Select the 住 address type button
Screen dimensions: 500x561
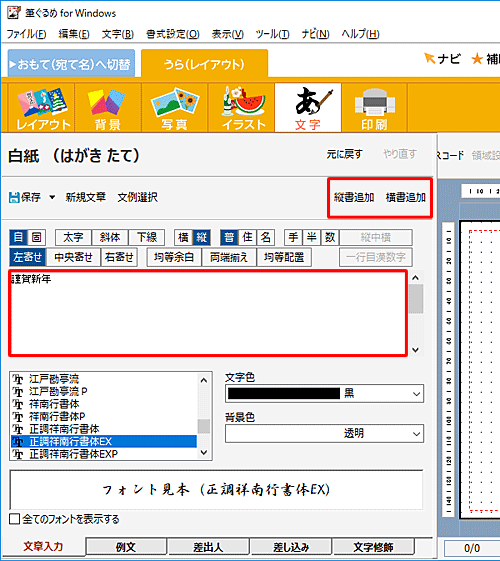[x=247, y=237]
